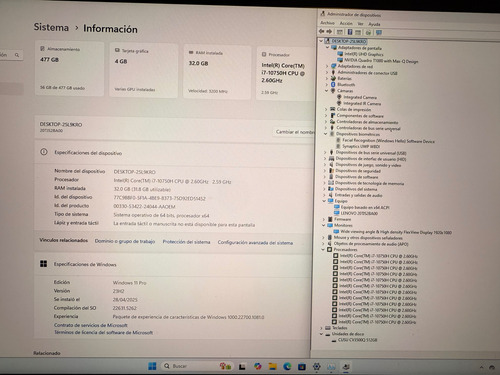Select Entradas y salidas de audio

tap(358, 195)
